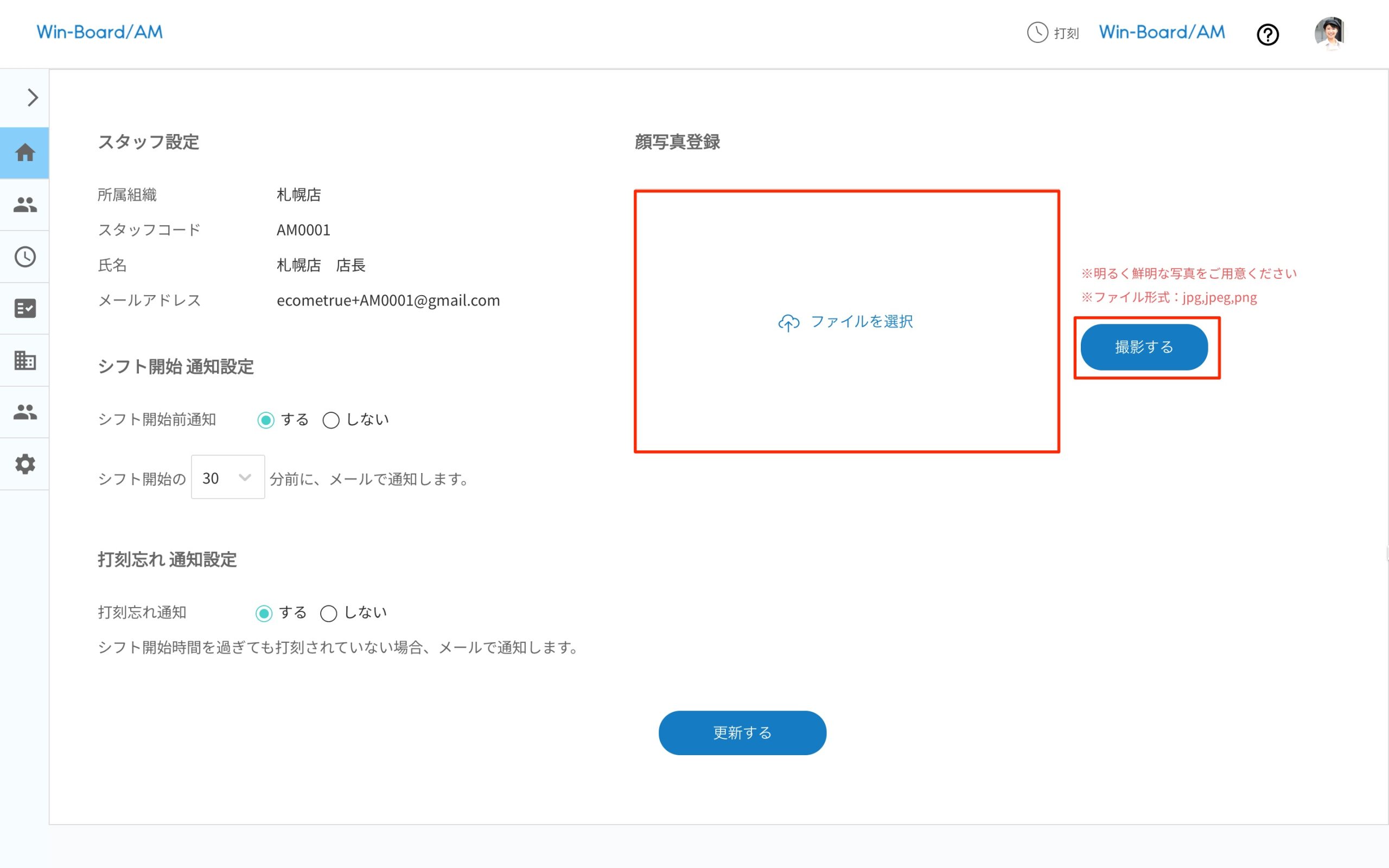Image resolution: width=1389 pixels, height=868 pixels.
Task: Enable する for シフト開始前通知
Action: pyautogui.click(x=266, y=420)
